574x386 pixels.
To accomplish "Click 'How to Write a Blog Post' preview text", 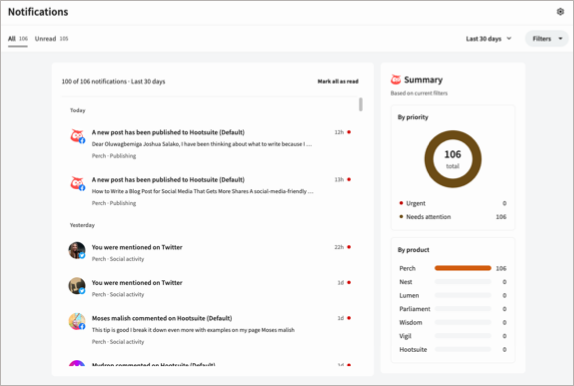I will pos(202,191).
